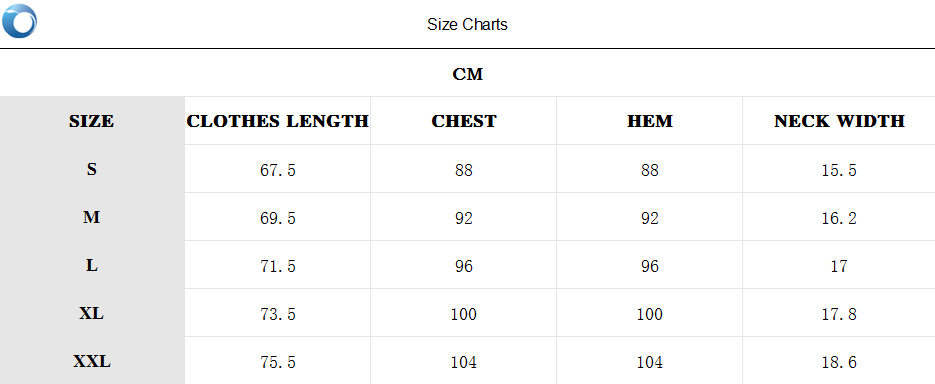Click the NECK WIDTH column header
This screenshot has height=384, width=935.
(840, 121)
